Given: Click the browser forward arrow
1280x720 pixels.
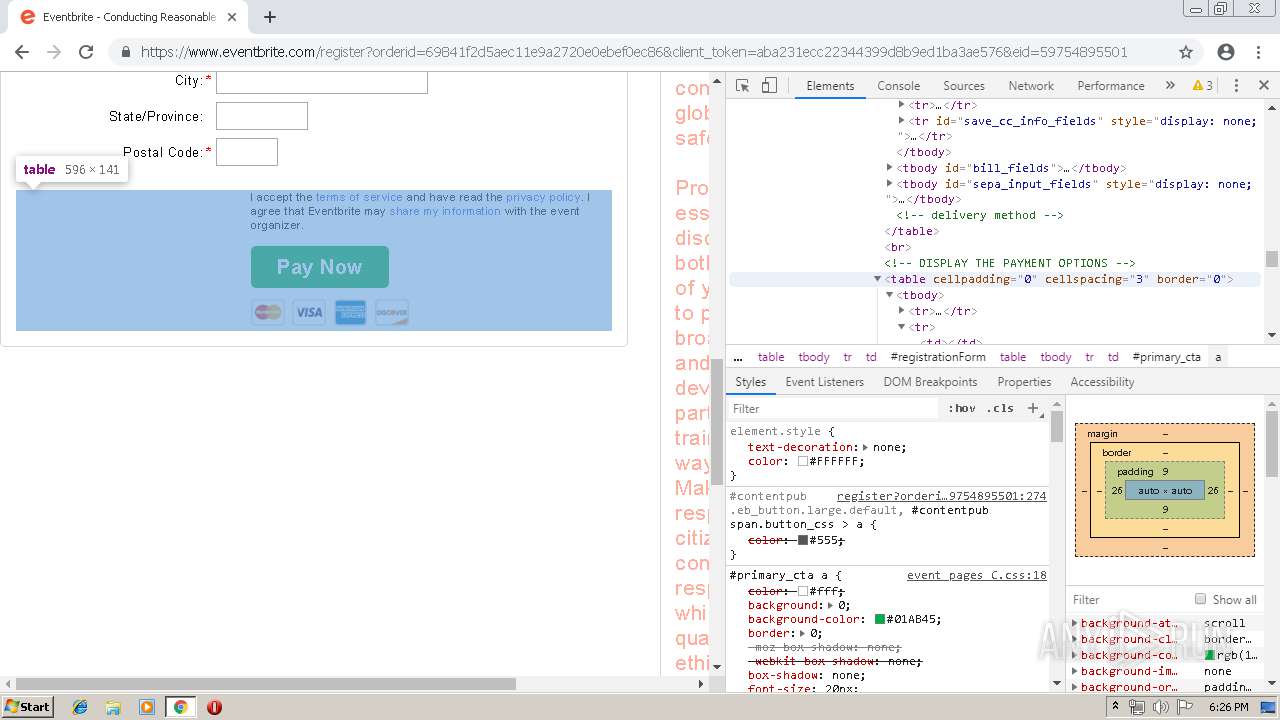Looking at the screenshot, I should tap(54, 52).
